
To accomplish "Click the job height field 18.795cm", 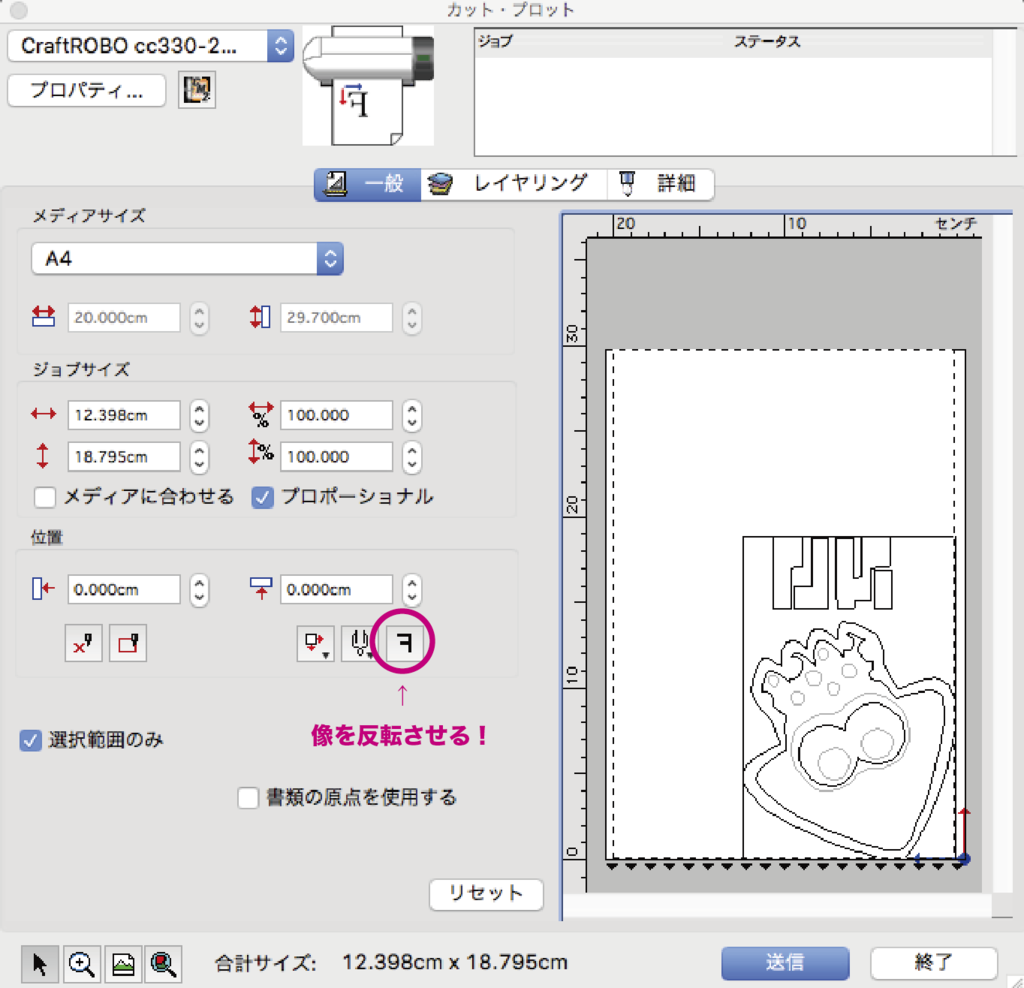I will tap(124, 456).
